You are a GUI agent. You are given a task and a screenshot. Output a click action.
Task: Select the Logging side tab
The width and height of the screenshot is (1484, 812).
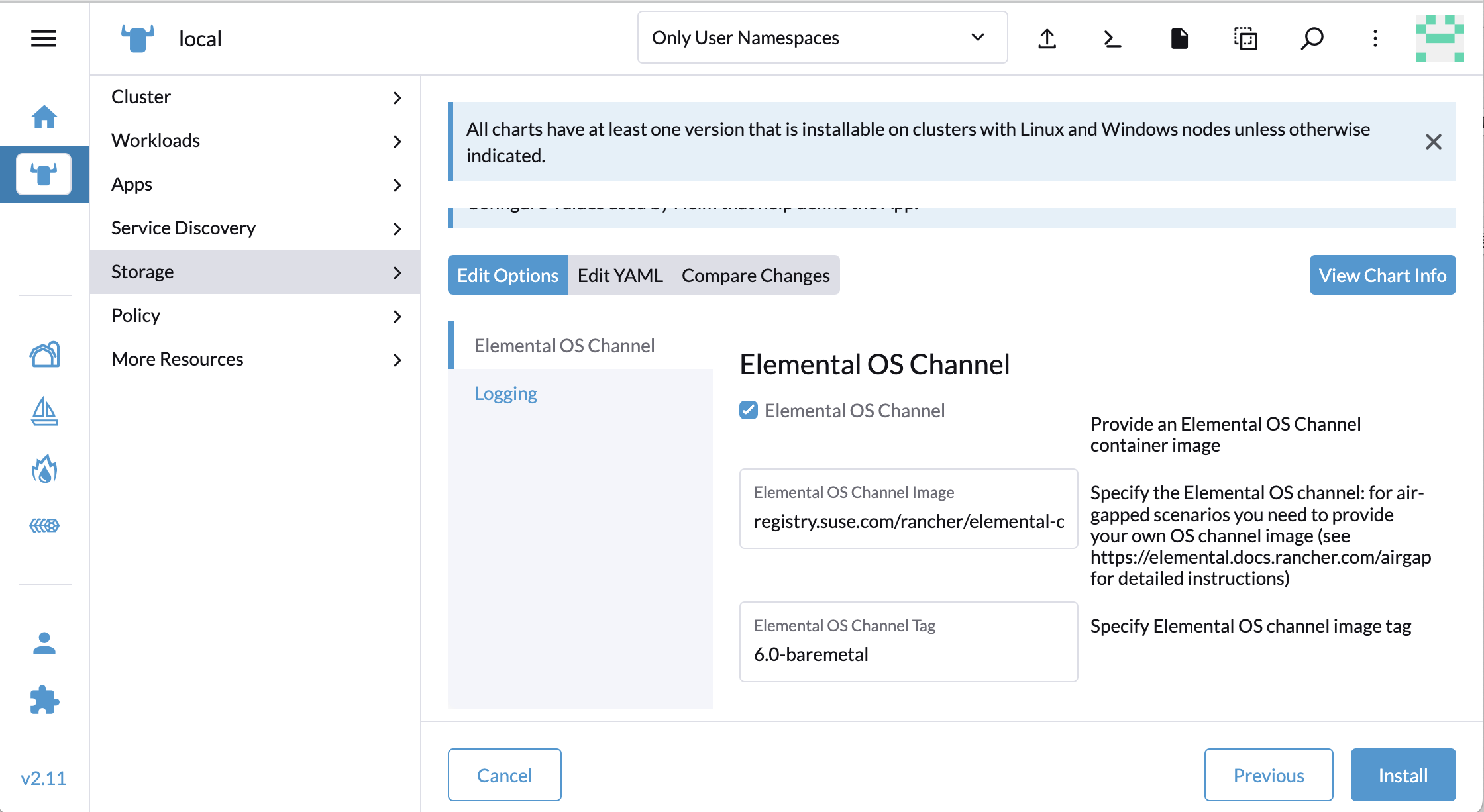tap(505, 393)
